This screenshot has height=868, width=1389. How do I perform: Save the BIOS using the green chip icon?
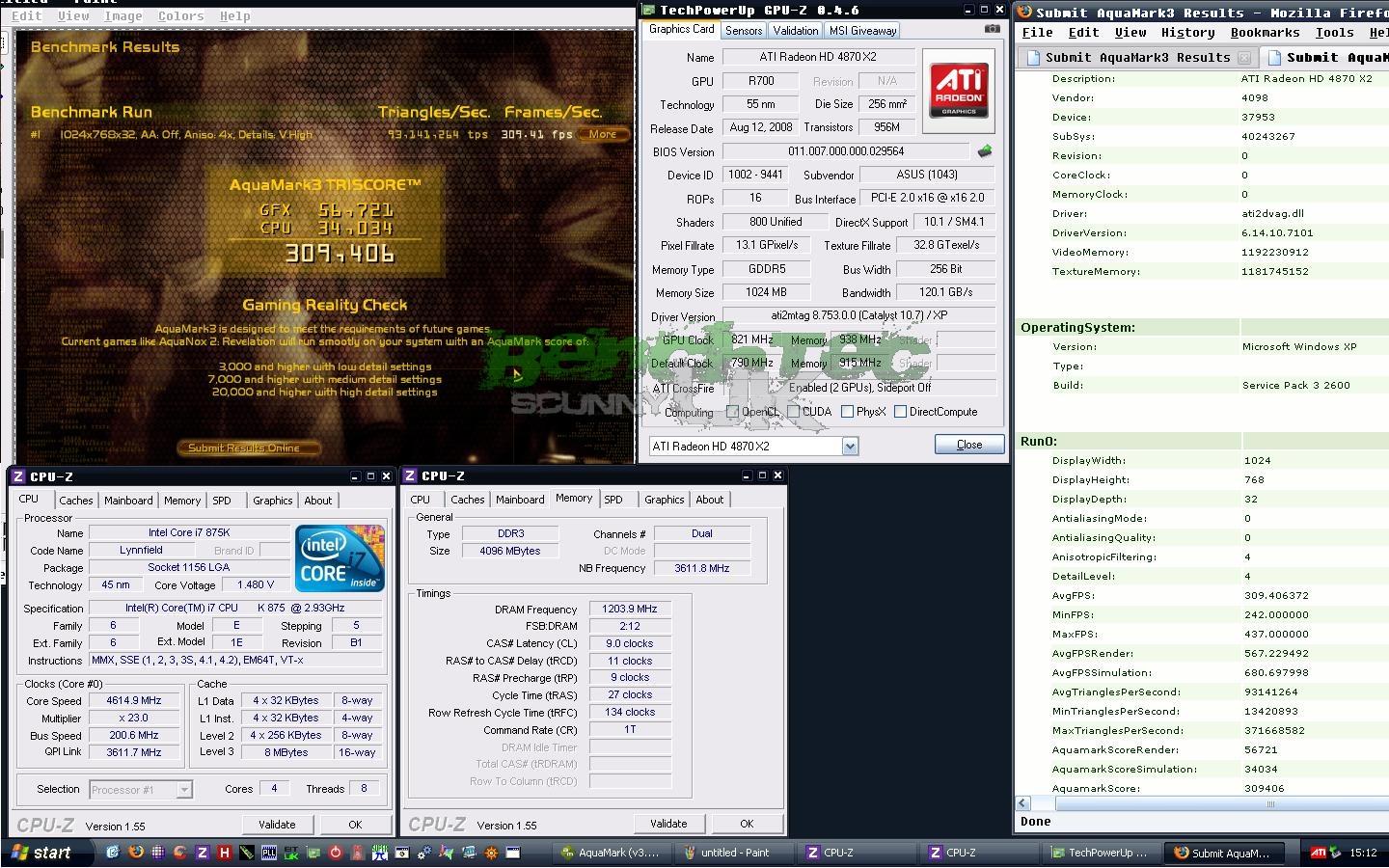tap(985, 151)
